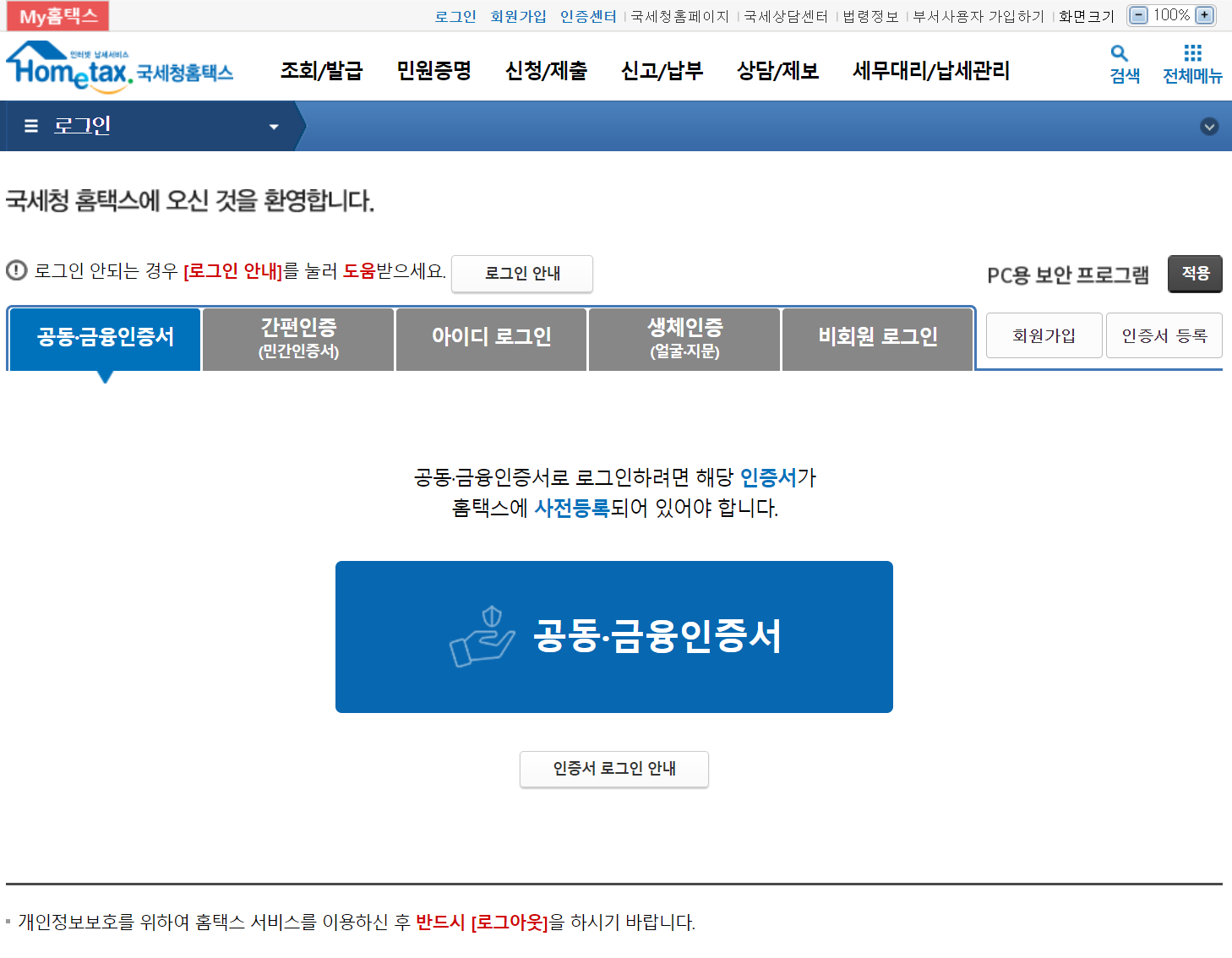The width and height of the screenshot is (1232, 958).
Task: Open the 국세청홈페이지 link
Action: (679, 16)
